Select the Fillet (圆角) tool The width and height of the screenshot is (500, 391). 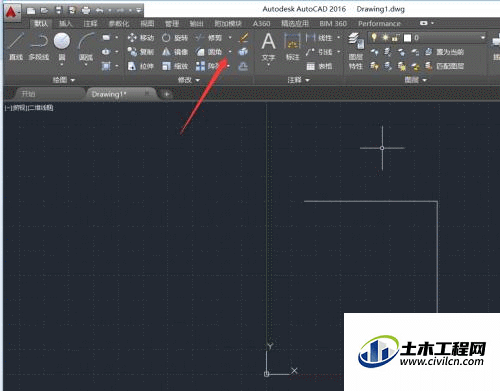pos(209,52)
